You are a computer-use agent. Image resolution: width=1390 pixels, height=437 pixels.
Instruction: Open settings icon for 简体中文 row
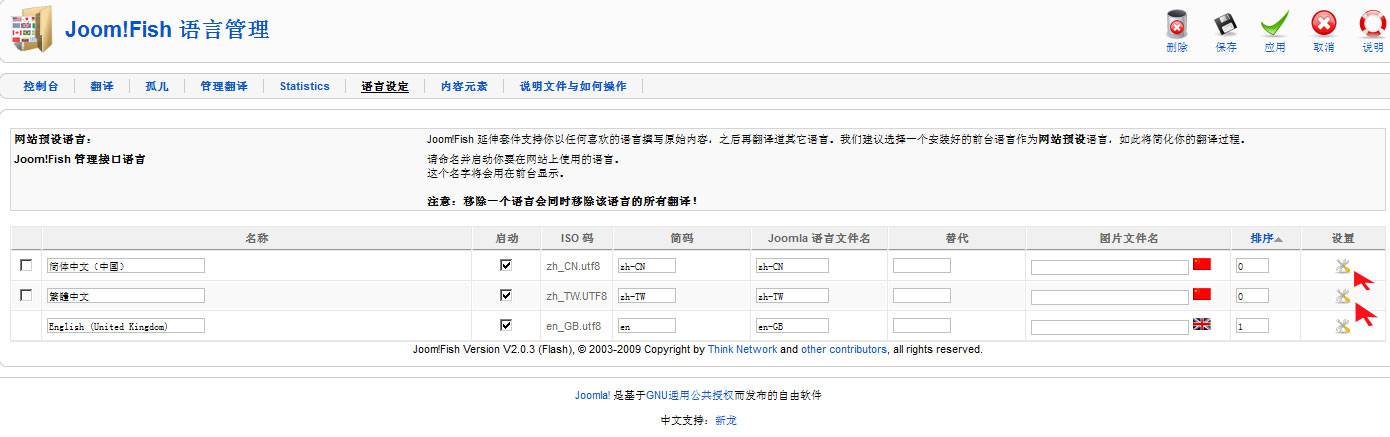1342,266
